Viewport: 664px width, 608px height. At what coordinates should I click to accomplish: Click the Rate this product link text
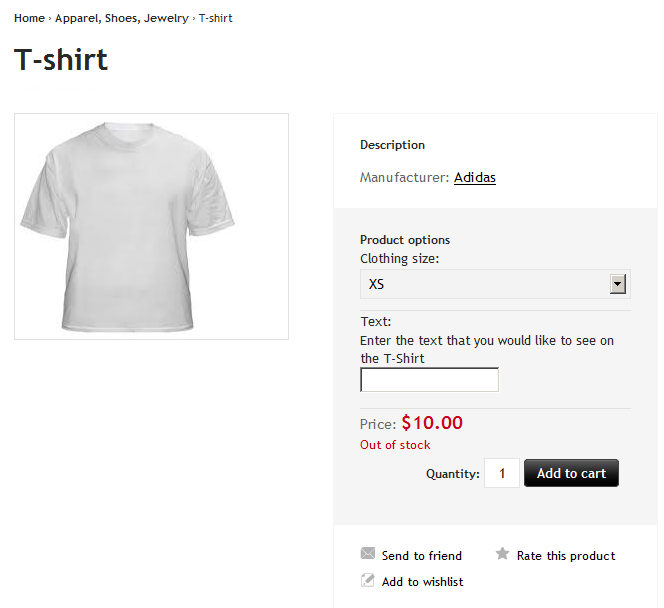(x=566, y=556)
